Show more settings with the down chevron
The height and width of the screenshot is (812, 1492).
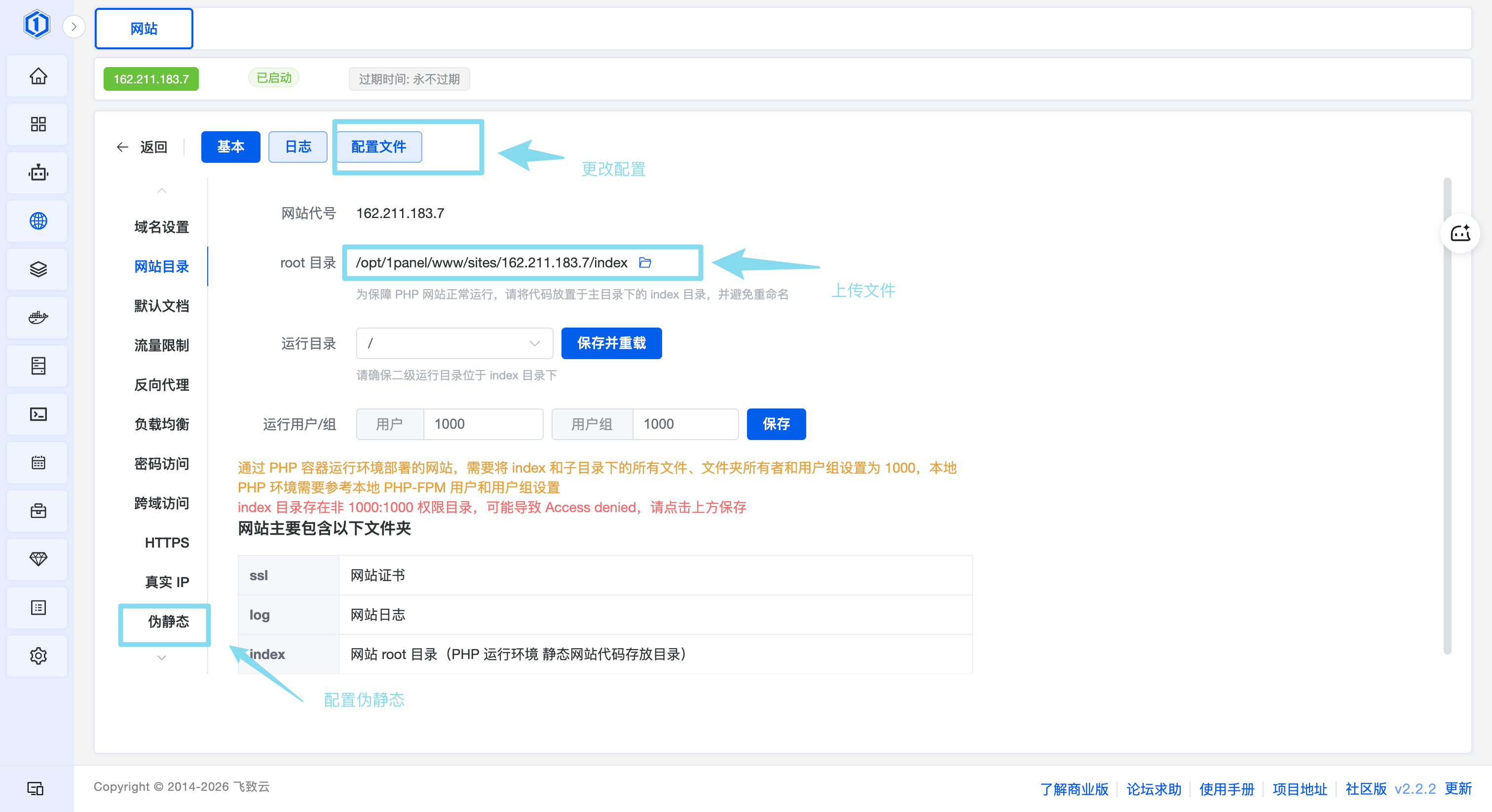[x=162, y=658]
